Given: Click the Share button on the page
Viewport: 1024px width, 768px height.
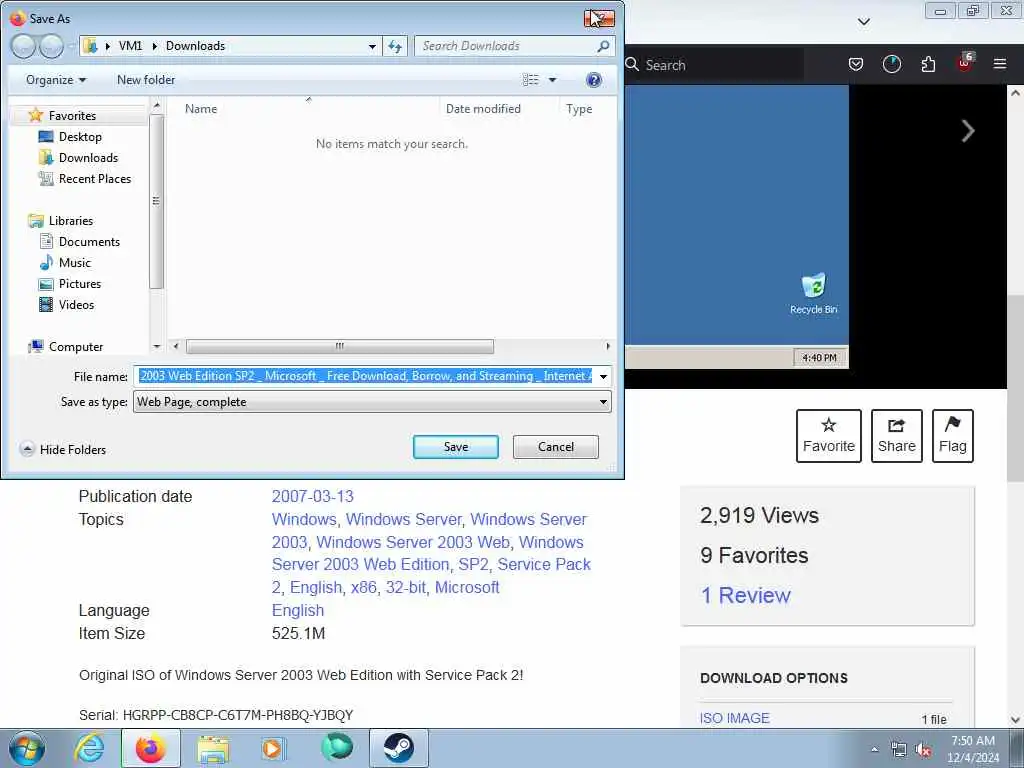Looking at the screenshot, I should click(x=897, y=436).
